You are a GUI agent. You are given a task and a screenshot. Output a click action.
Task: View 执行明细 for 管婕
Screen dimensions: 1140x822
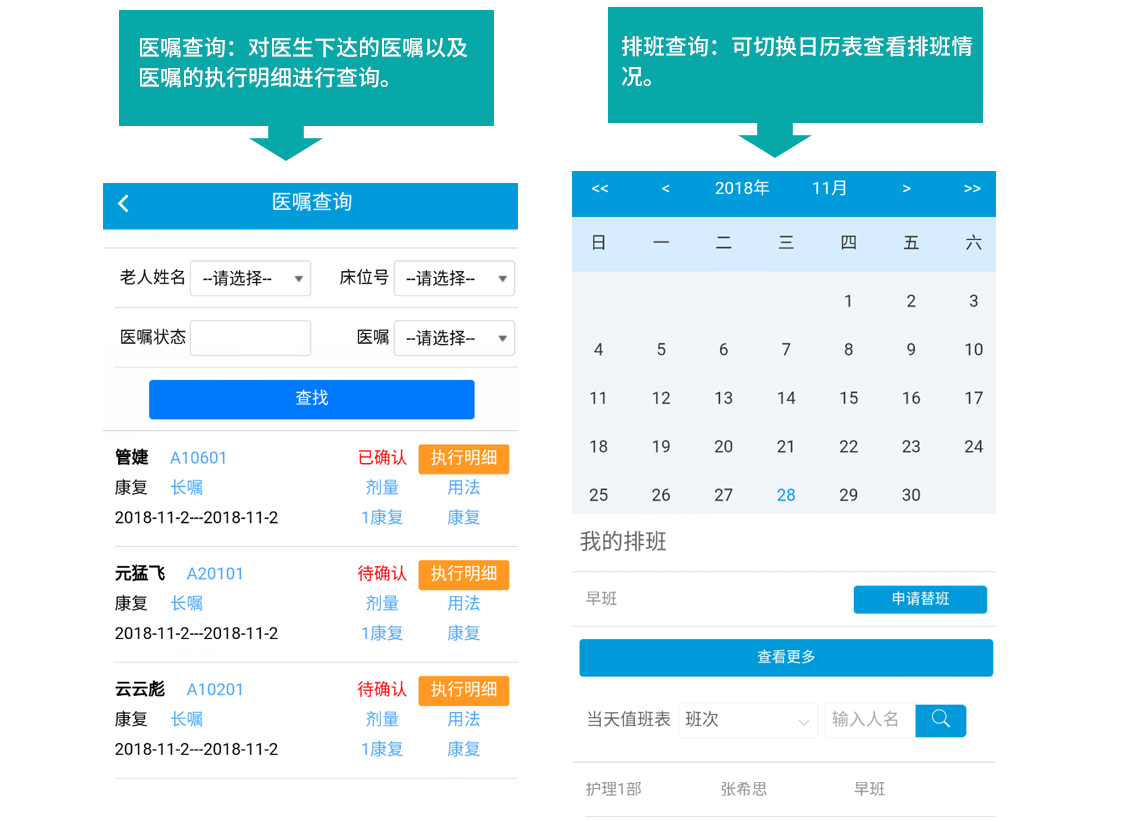coord(463,459)
